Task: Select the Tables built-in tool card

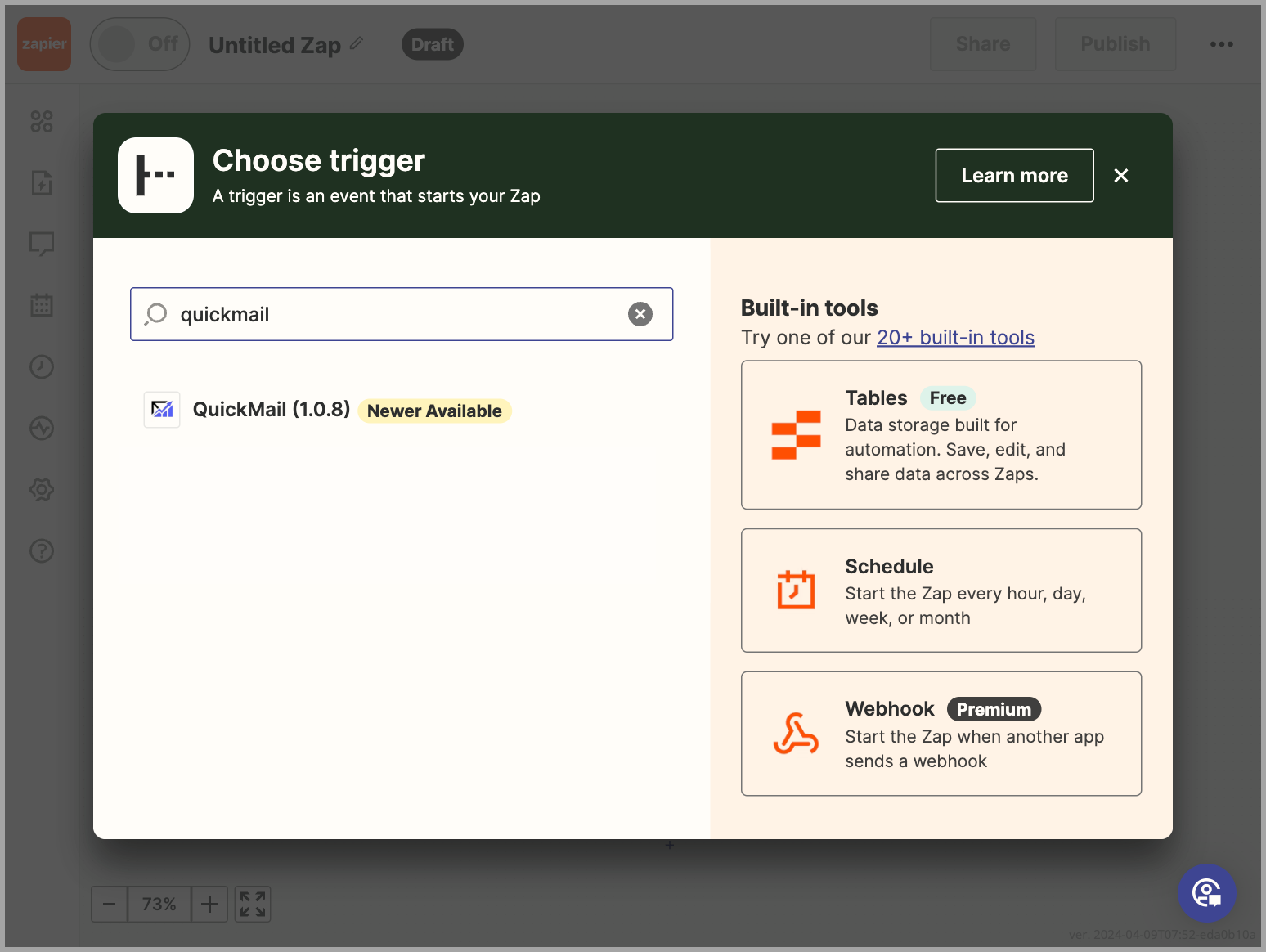Action: pos(941,435)
